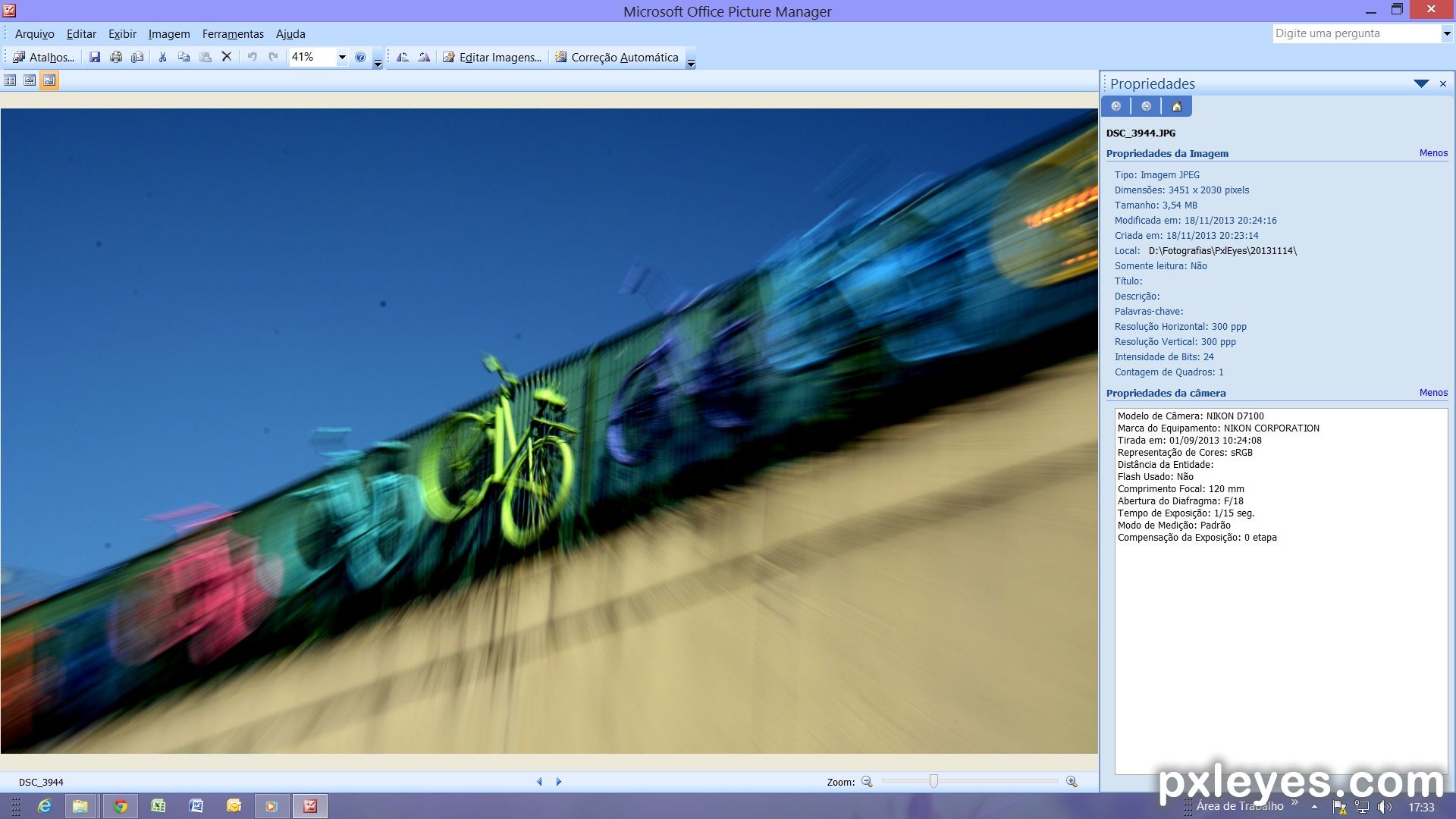Open the Propriedades task pane dropdown triangle
The width and height of the screenshot is (1456, 819).
[x=1421, y=83]
